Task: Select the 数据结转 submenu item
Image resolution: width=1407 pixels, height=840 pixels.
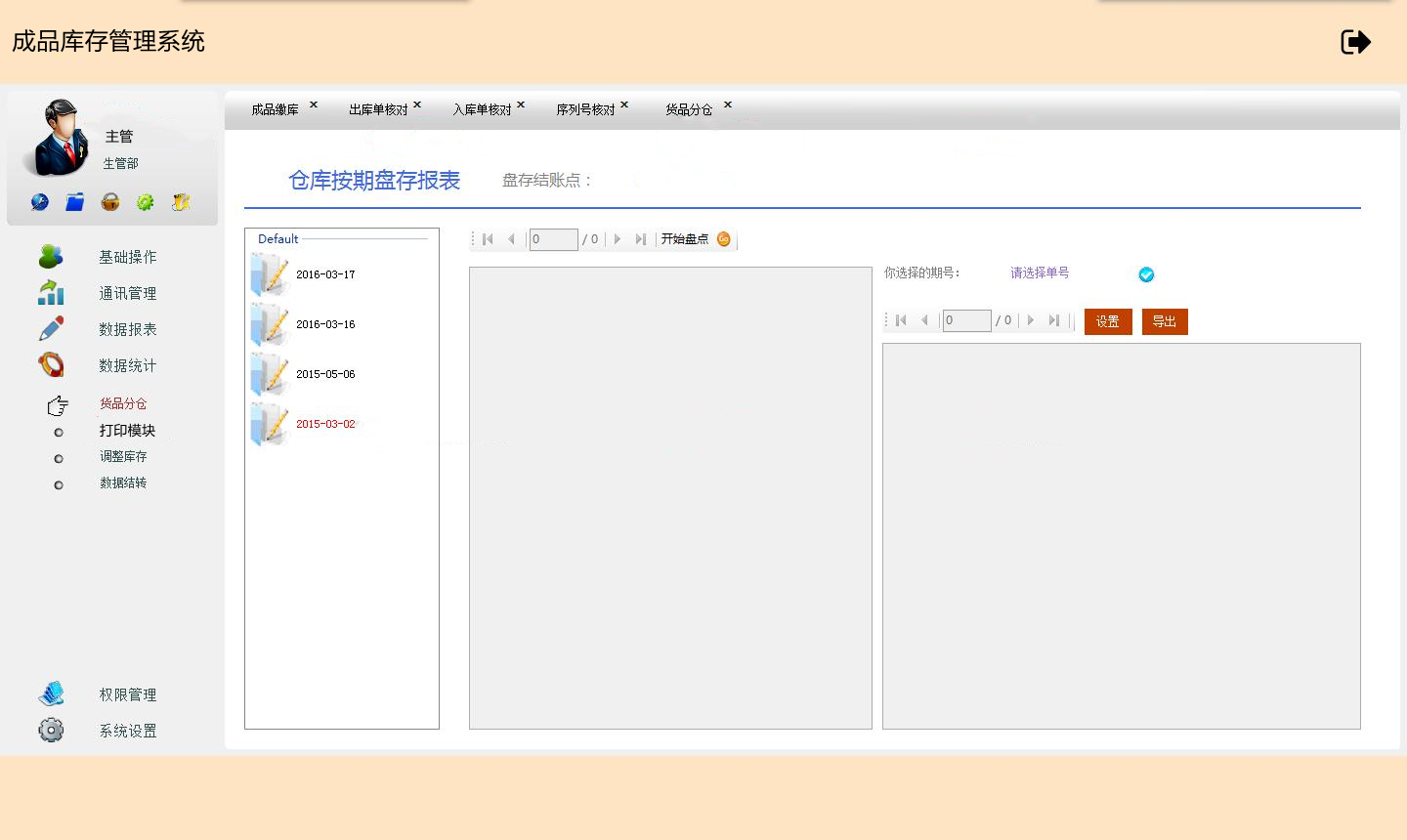Action: (x=123, y=483)
